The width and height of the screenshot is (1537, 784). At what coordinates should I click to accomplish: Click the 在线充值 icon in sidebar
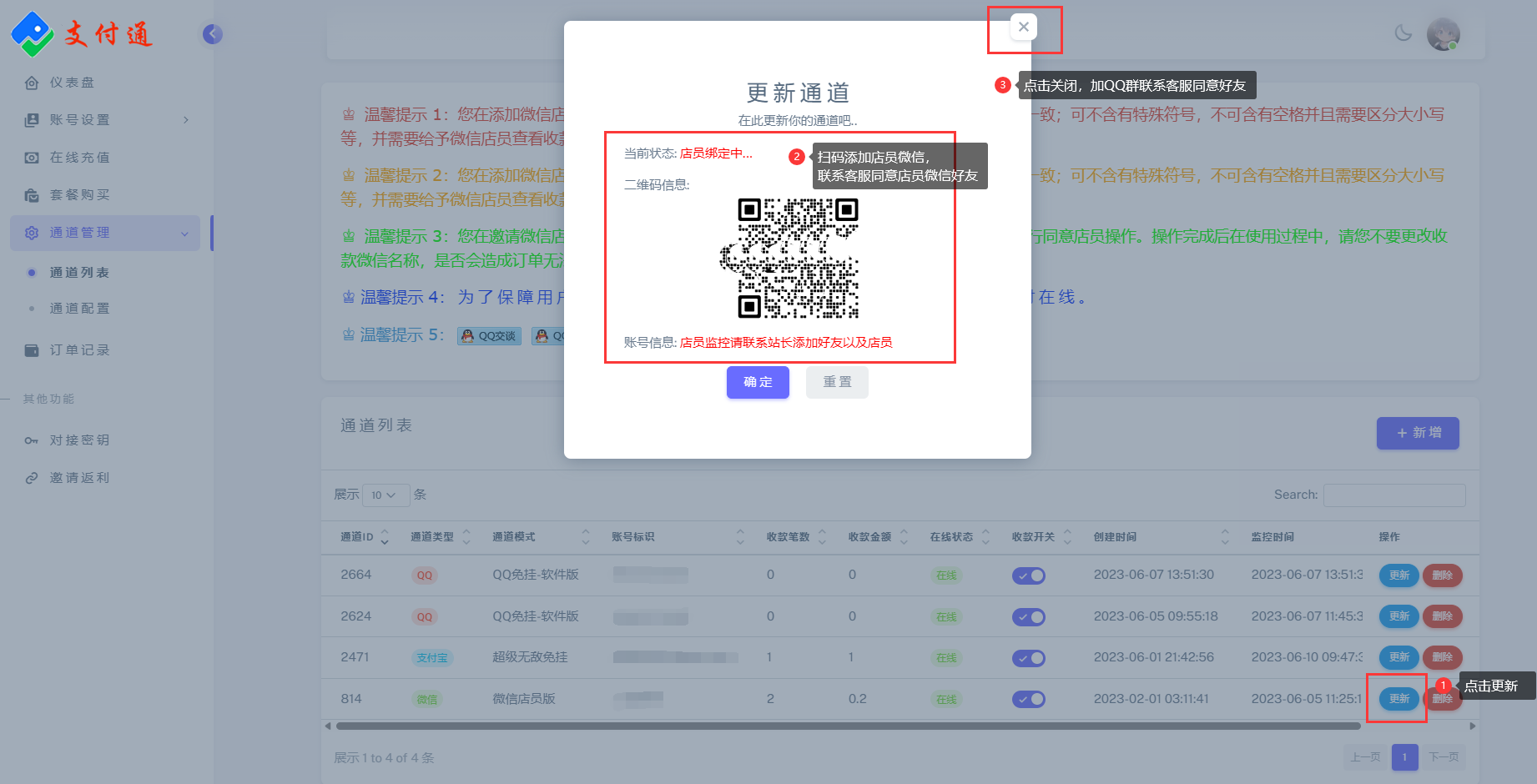[32, 158]
